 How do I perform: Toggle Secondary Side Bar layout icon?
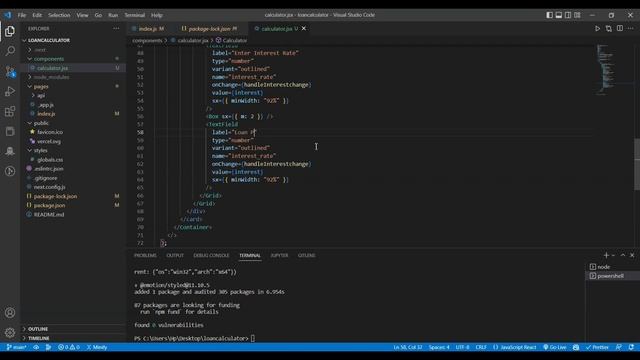pyautogui.click(x=568, y=15)
